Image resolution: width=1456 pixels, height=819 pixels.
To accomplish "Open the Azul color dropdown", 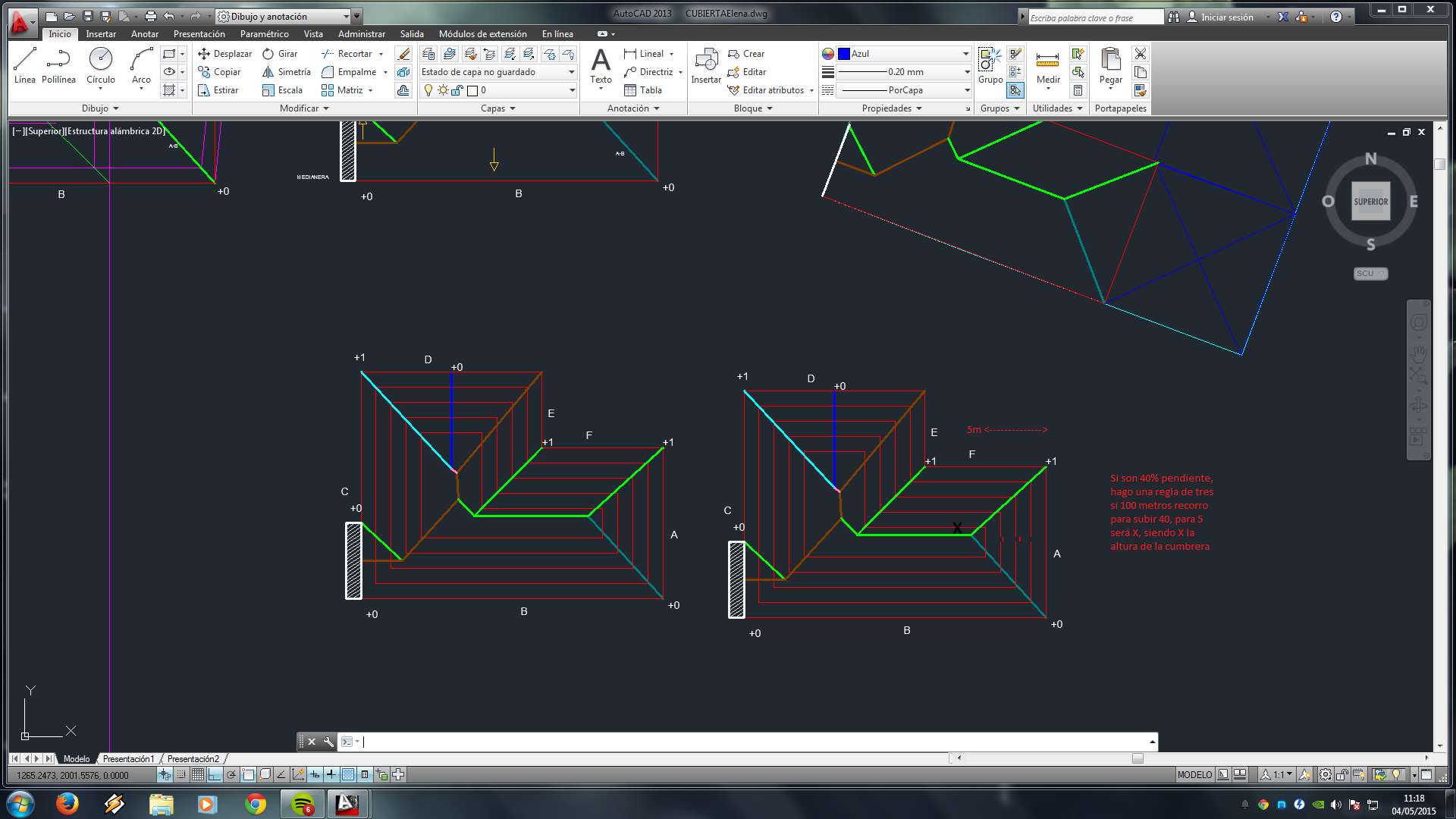I will point(904,54).
